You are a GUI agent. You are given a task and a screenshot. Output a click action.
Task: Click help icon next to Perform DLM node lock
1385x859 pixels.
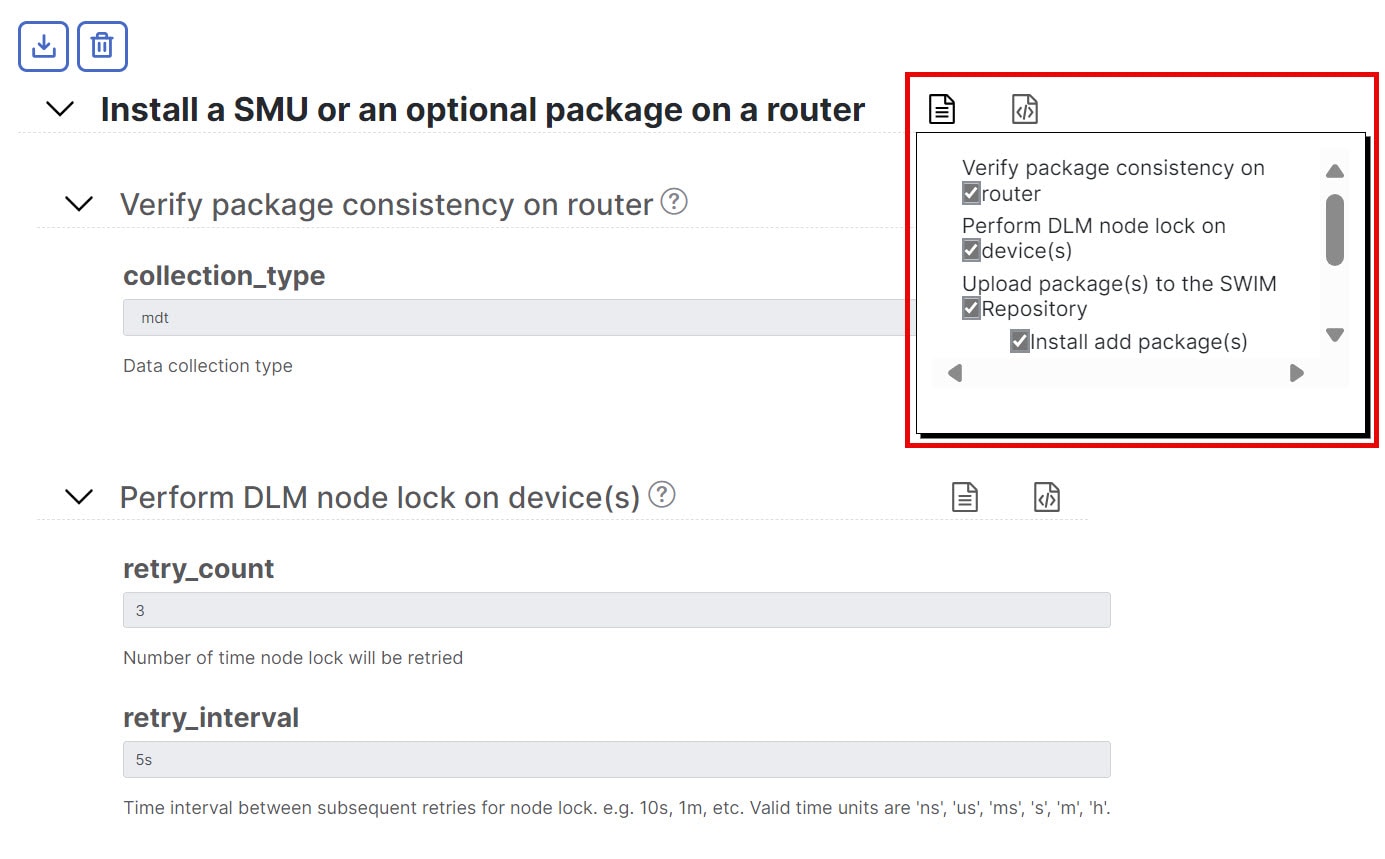coord(662,494)
